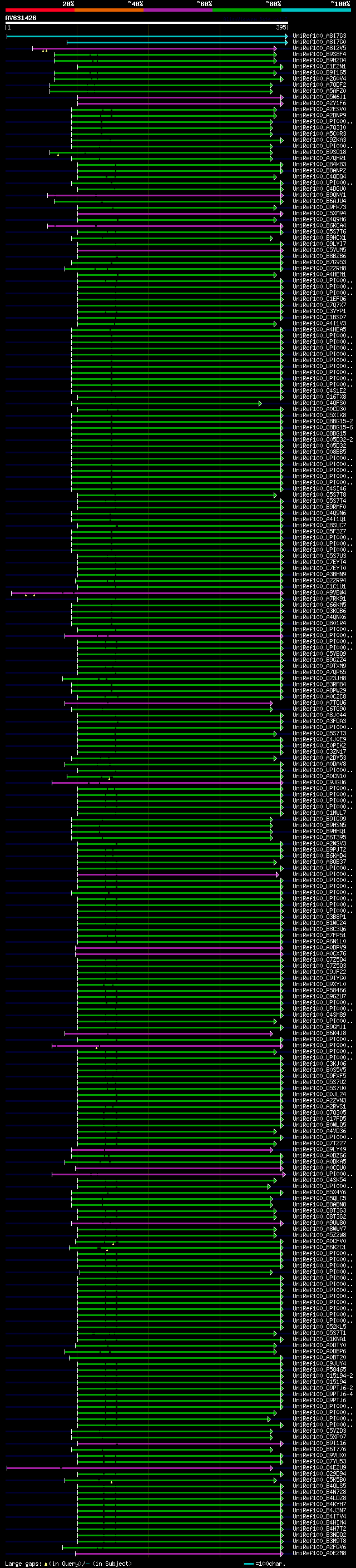The height and width of the screenshot is (1568, 356).
Task: Select hit UniRef100_Q8BG15-6
Action: click(323, 427)
